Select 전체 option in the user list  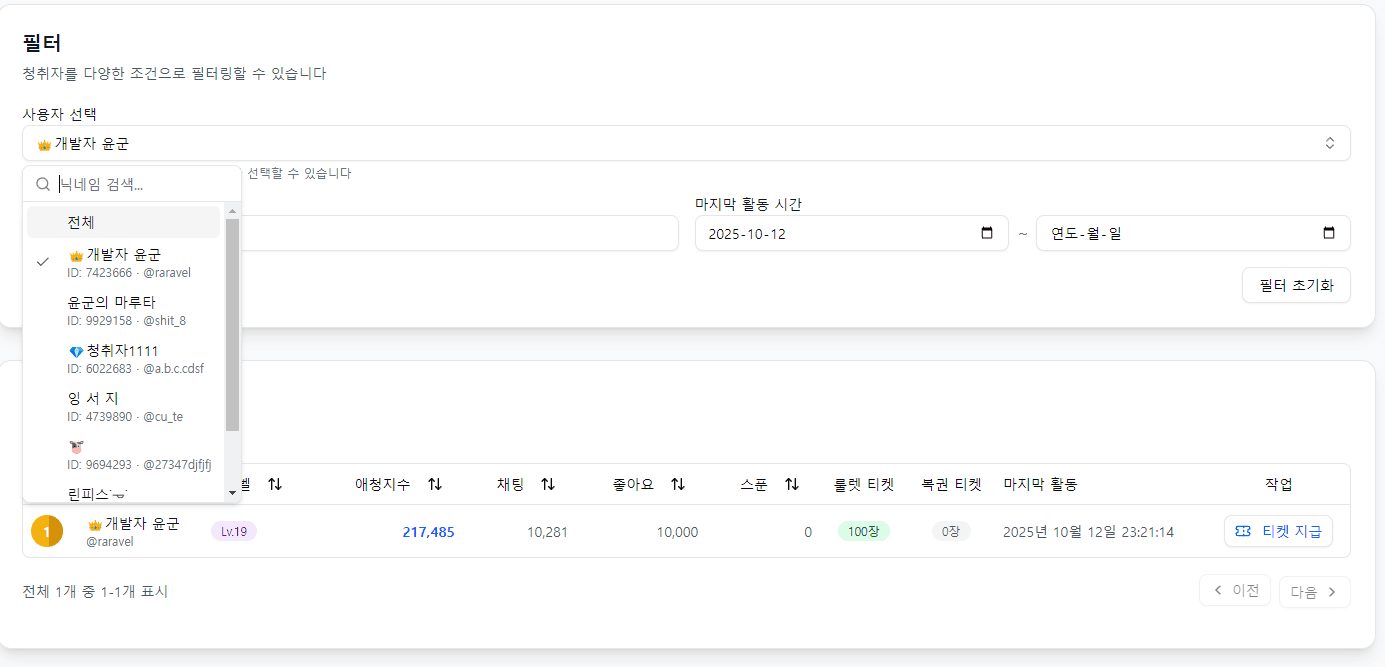[123, 222]
